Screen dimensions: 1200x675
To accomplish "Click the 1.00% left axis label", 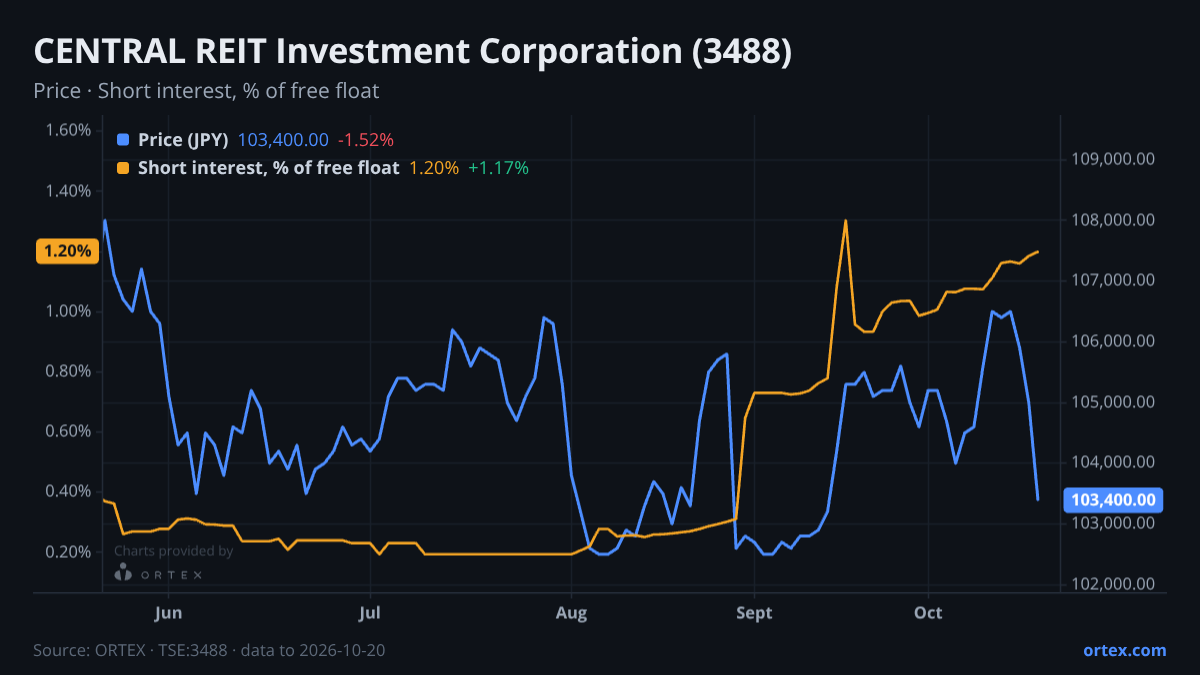I will tap(68, 311).
